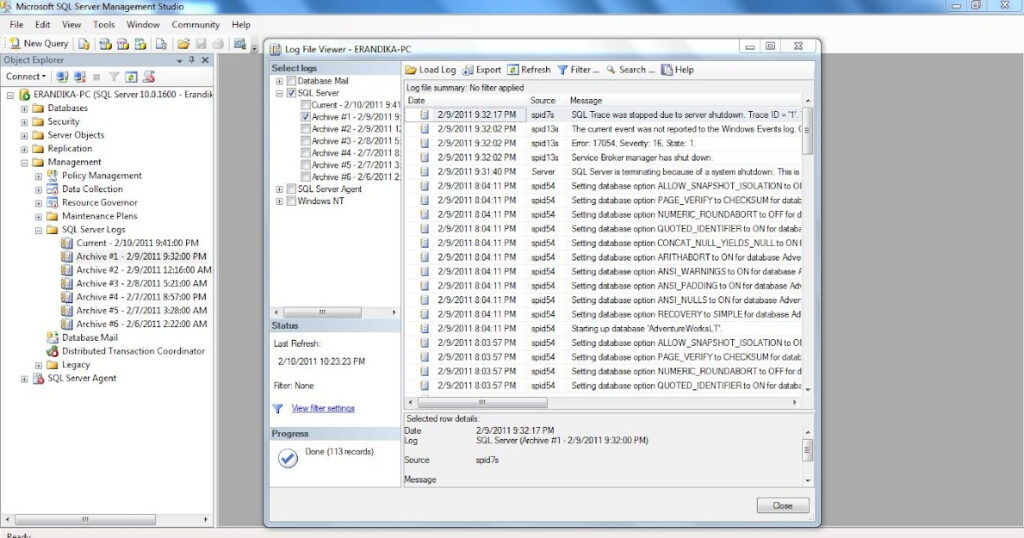The height and width of the screenshot is (538, 1024).
Task: Collapse SQL Server node in Select logs
Action: tap(280, 93)
